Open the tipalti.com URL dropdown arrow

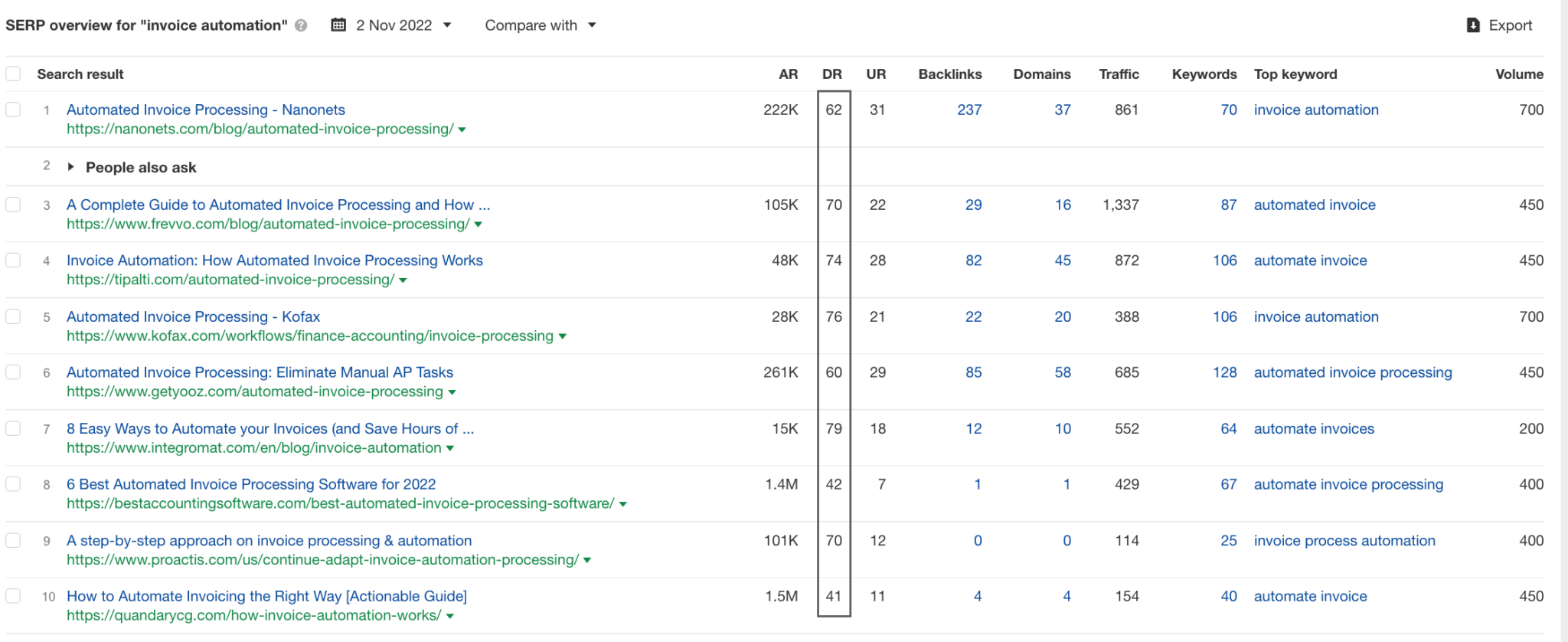click(403, 281)
